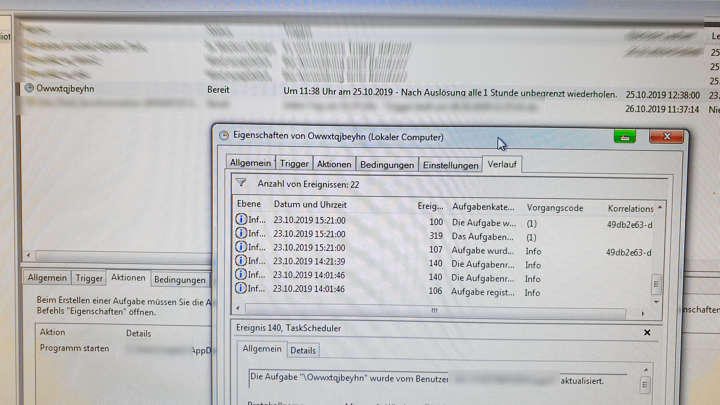Select the Owwxtqjbeyhn task row icon
Viewport: 720px width, 405px height.
coord(29,88)
